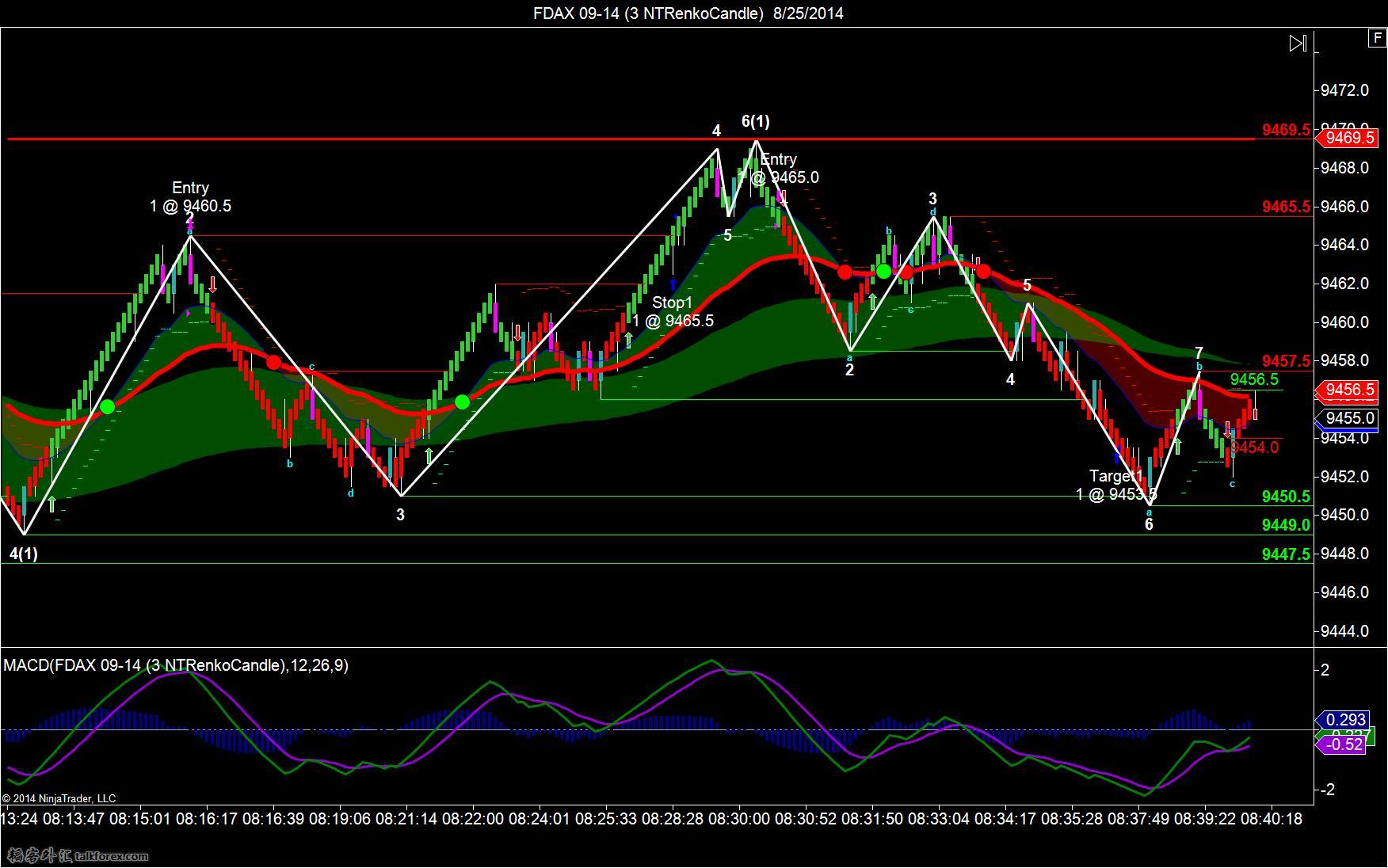This screenshot has width=1388, height=868.
Task: Click the NinjaTrader LLC copyright text
Action: click(59, 798)
